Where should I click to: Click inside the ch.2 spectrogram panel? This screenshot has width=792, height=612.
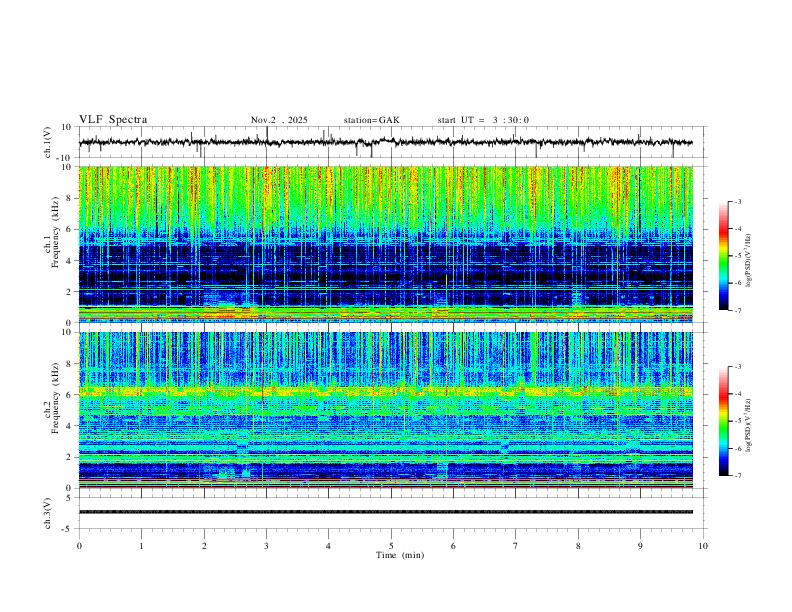(385, 410)
